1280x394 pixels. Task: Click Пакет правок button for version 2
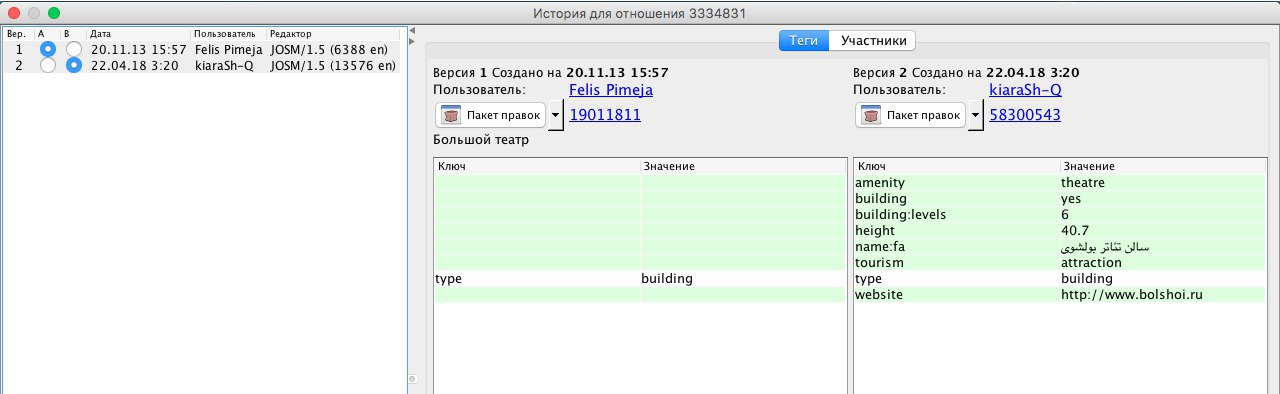pos(911,115)
